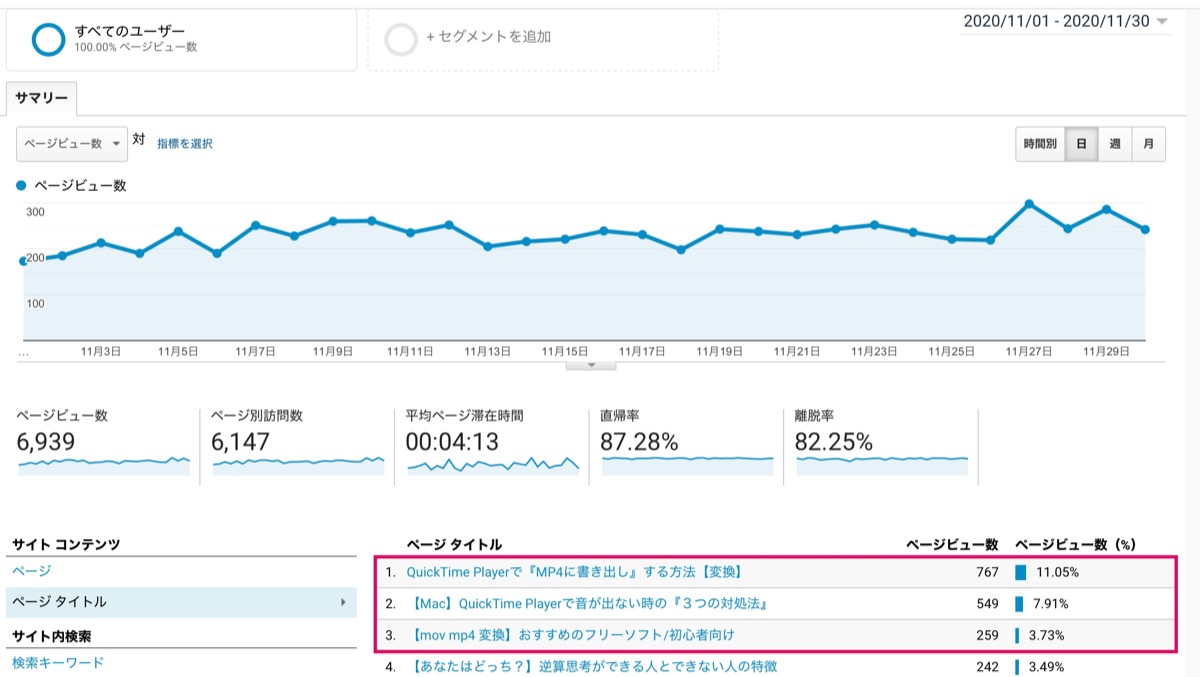The image size is (1200, 677).
Task: Select the サマリー tab
Action: click(41, 98)
